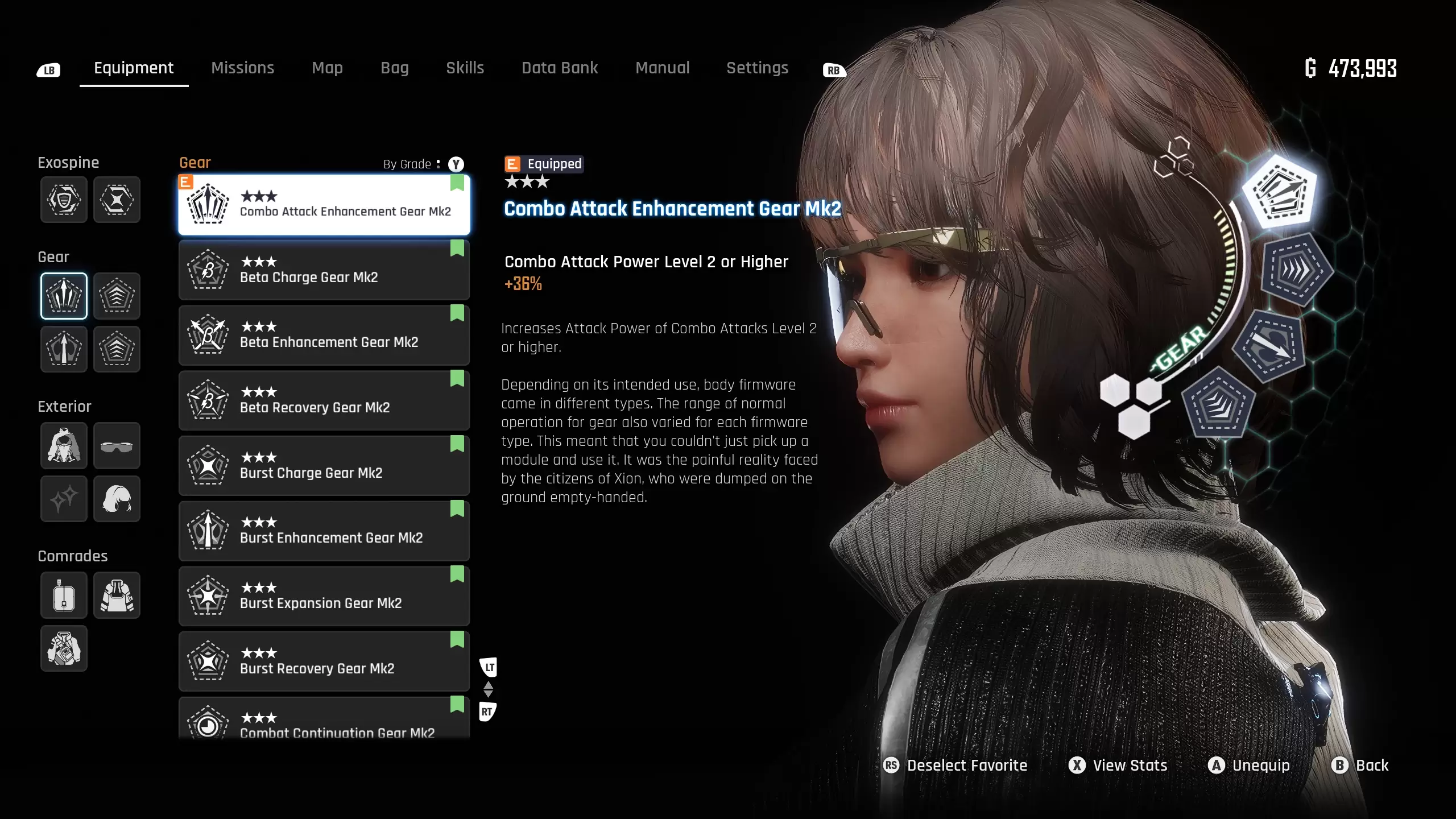Select the first Exospine slot icon
Viewport: 1456px width, 819px height.
pyautogui.click(x=64, y=200)
